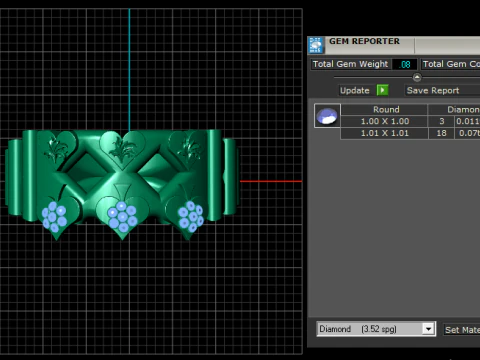Click the Total Gem Weight label

click(350, 64)
